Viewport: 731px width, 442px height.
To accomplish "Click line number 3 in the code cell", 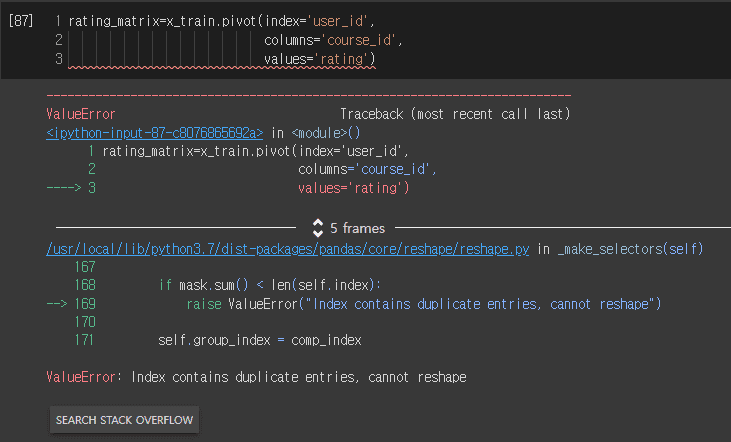I will click(59, 59).
